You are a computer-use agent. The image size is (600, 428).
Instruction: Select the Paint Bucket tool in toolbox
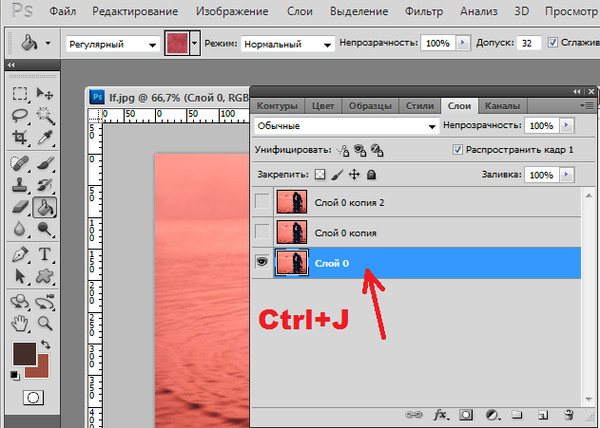coord(45,207)
